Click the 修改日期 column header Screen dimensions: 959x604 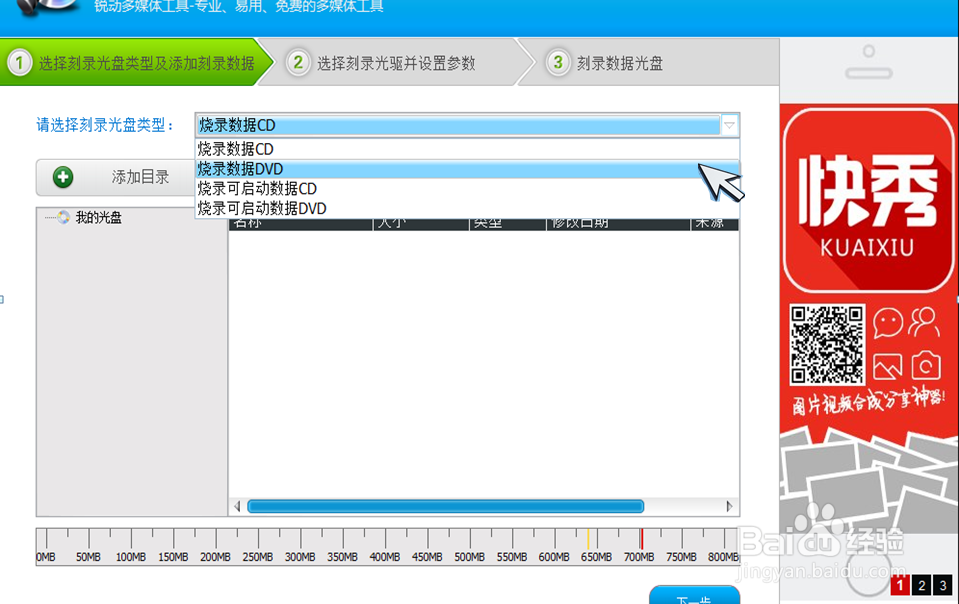(618, 224)
